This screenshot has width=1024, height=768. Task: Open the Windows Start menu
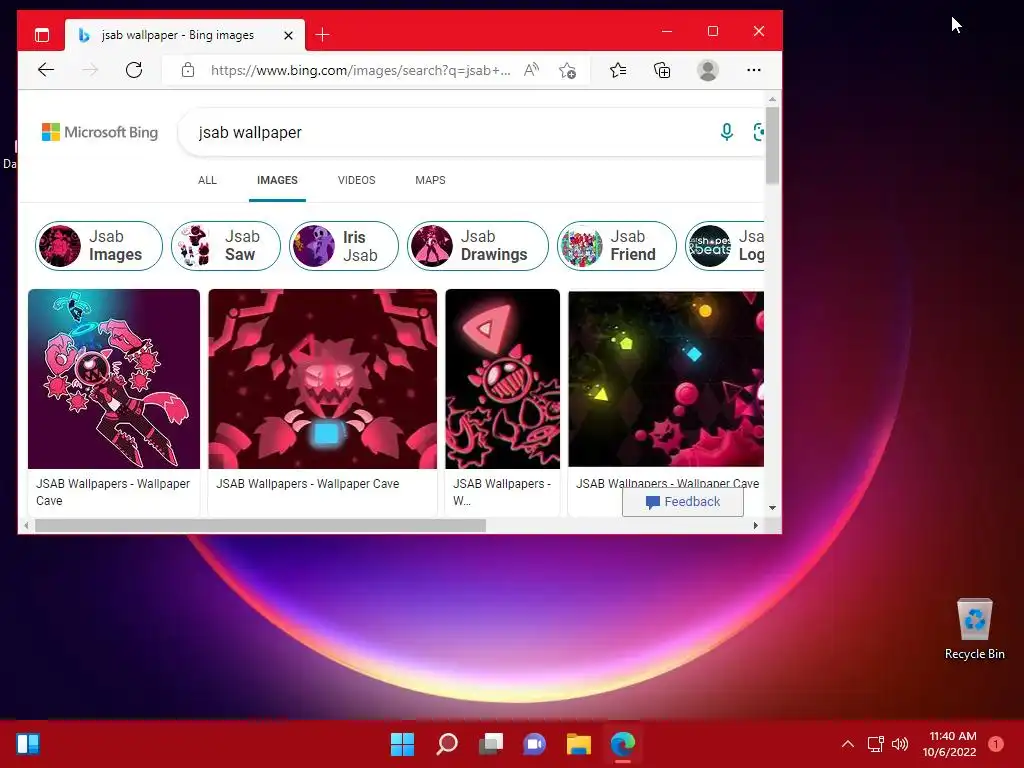coord(402,744)
